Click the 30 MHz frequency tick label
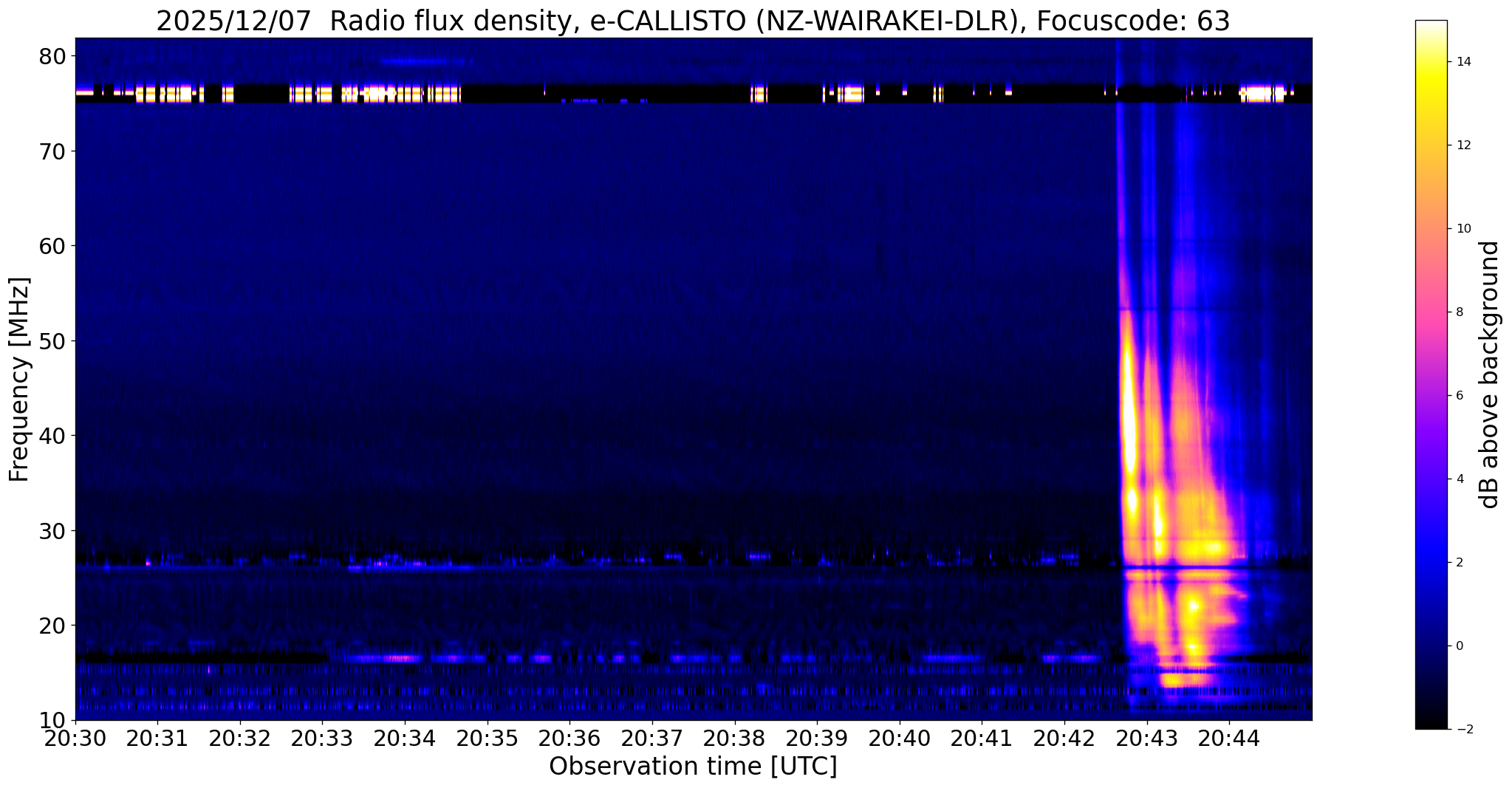The width and height of the screenshot is (1512, 788). pyautogui.click(x=52, y=531)
